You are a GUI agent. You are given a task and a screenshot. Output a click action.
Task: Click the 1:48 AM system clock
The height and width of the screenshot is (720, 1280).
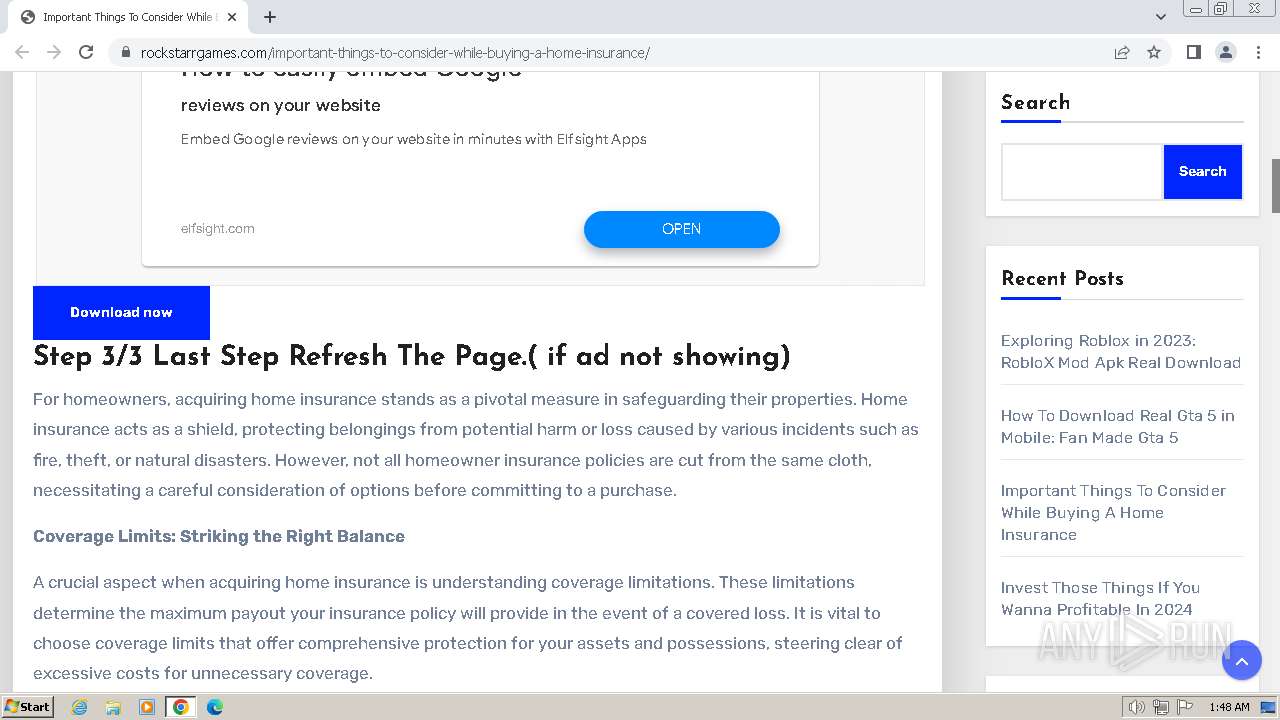coord(1229,707)
